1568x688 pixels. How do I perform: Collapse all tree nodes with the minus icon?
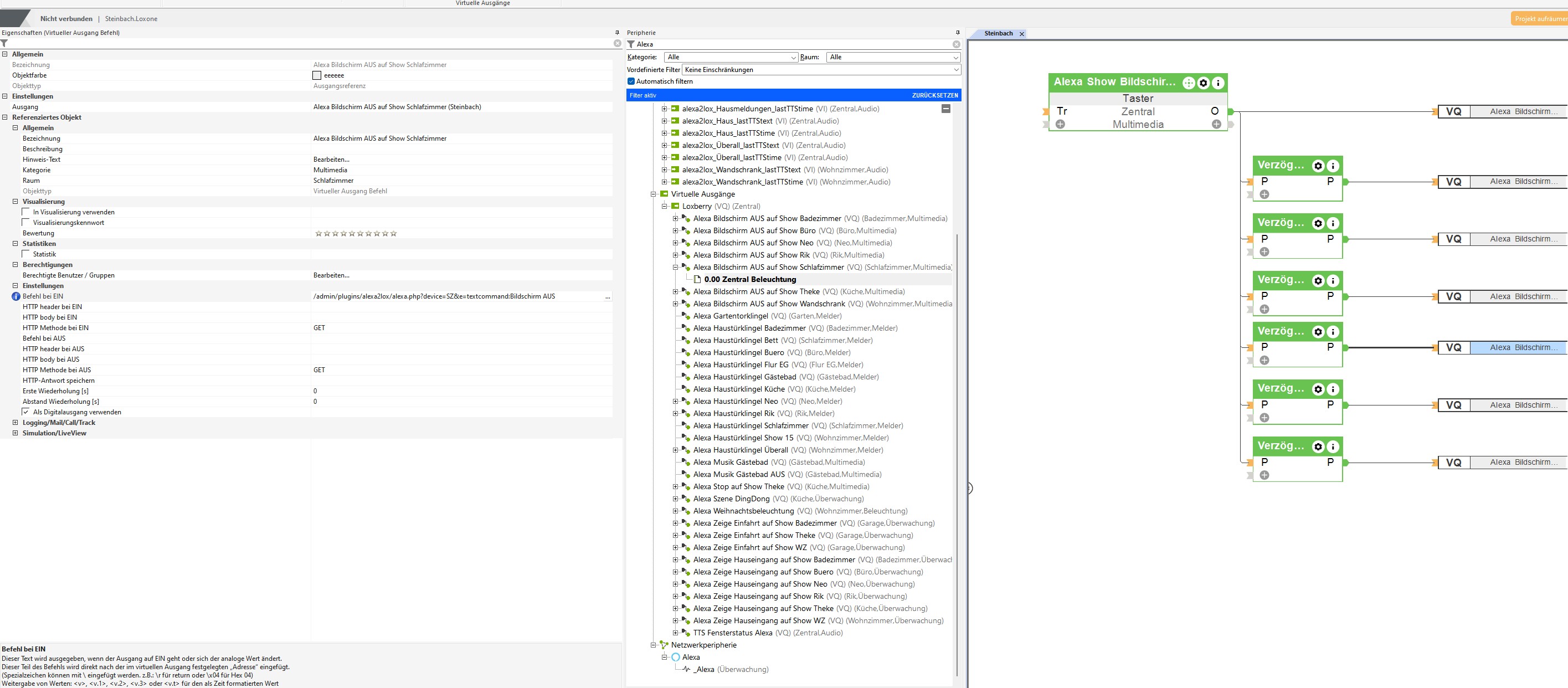click(946, 109)
